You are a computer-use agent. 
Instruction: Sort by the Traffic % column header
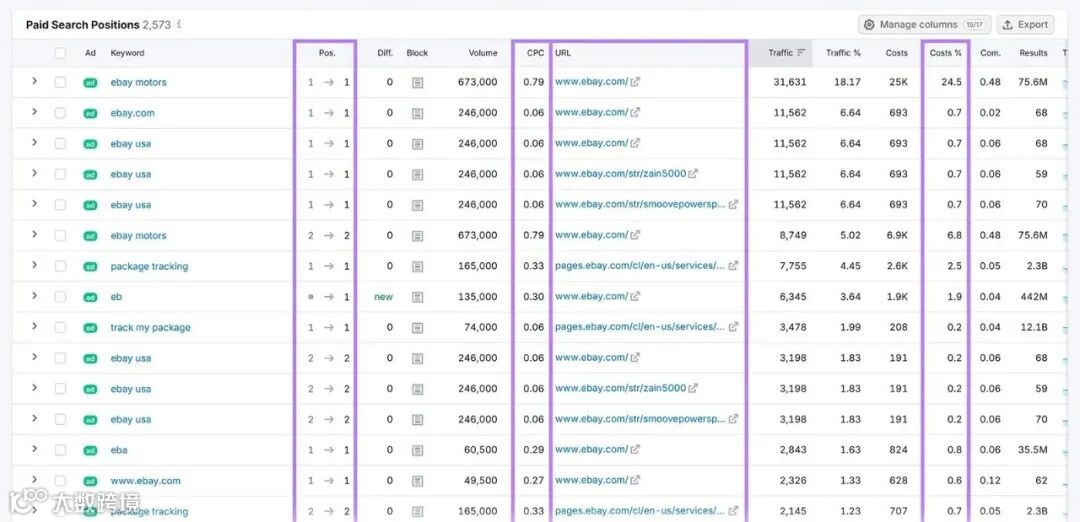843,53
